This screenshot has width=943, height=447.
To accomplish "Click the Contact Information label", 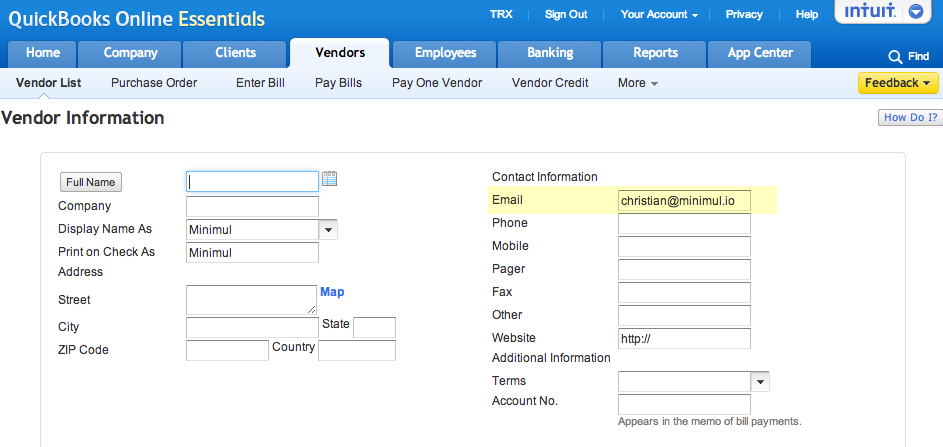I will click(x=545, y=177).
